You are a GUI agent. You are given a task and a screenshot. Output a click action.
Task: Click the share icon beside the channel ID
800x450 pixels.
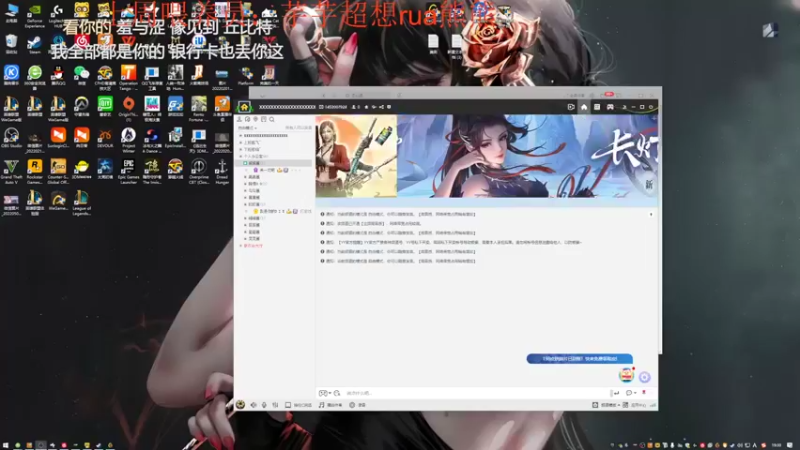[381, 107]
